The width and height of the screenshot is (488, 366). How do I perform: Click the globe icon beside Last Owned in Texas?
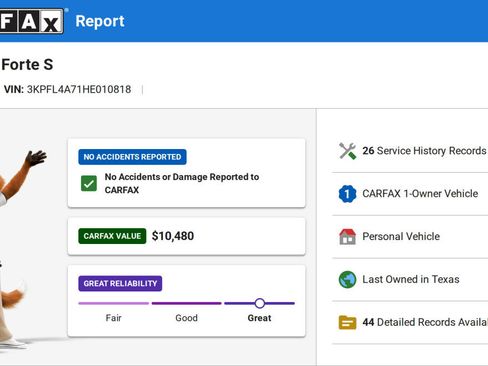(347, 279)
